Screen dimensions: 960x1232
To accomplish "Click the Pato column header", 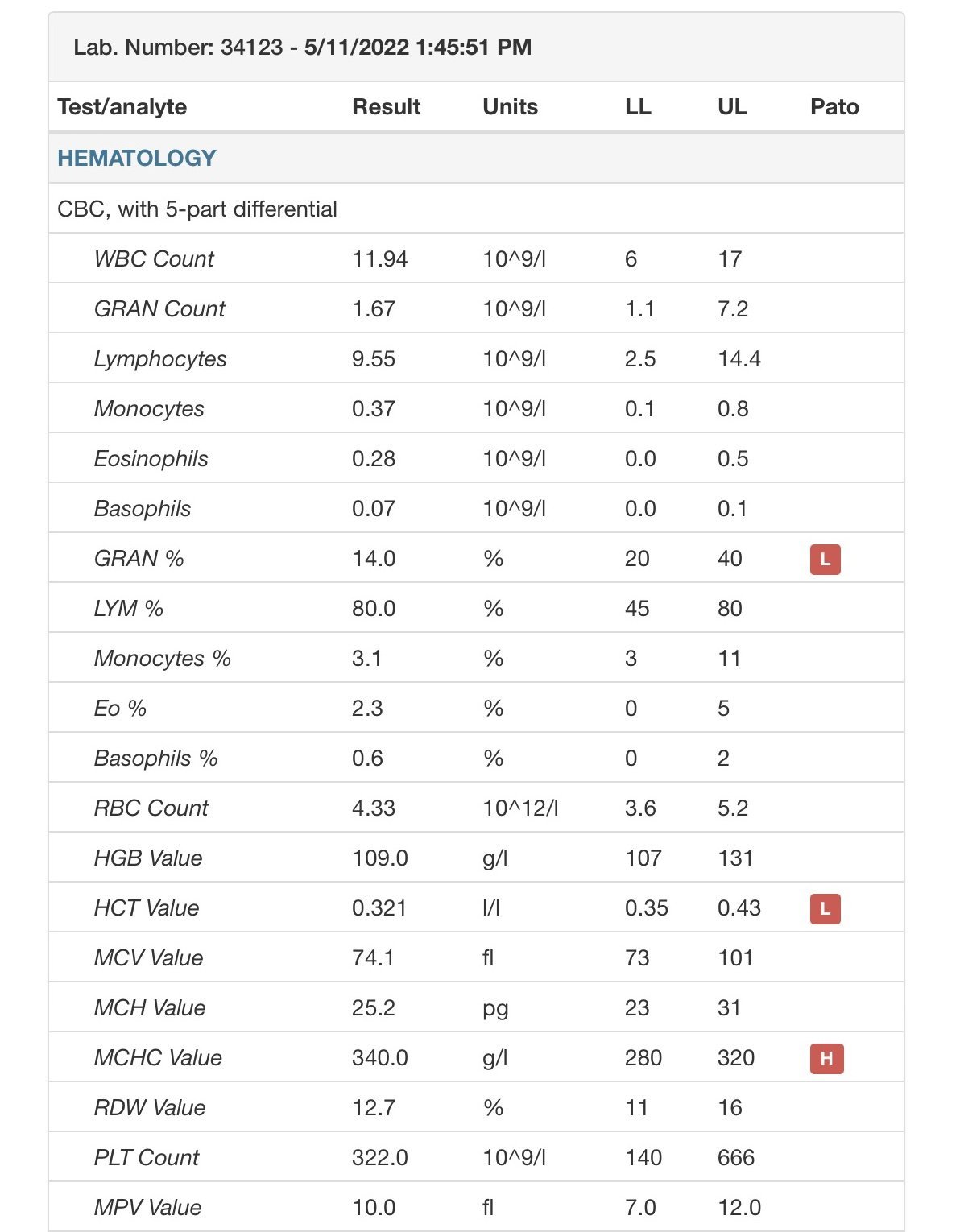I will point(834,107).
